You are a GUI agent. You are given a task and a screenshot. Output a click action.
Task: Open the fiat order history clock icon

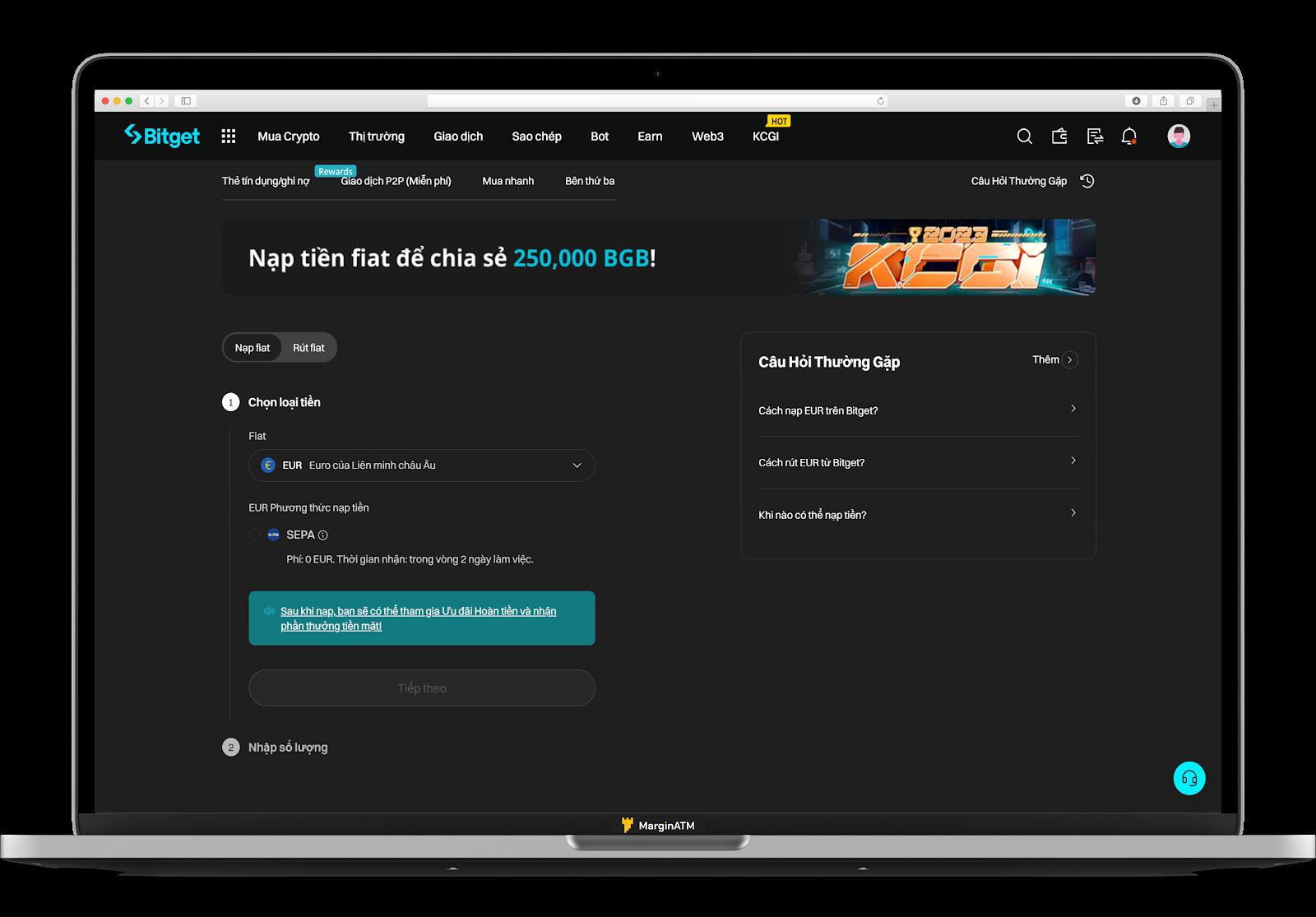[1087, 181]
